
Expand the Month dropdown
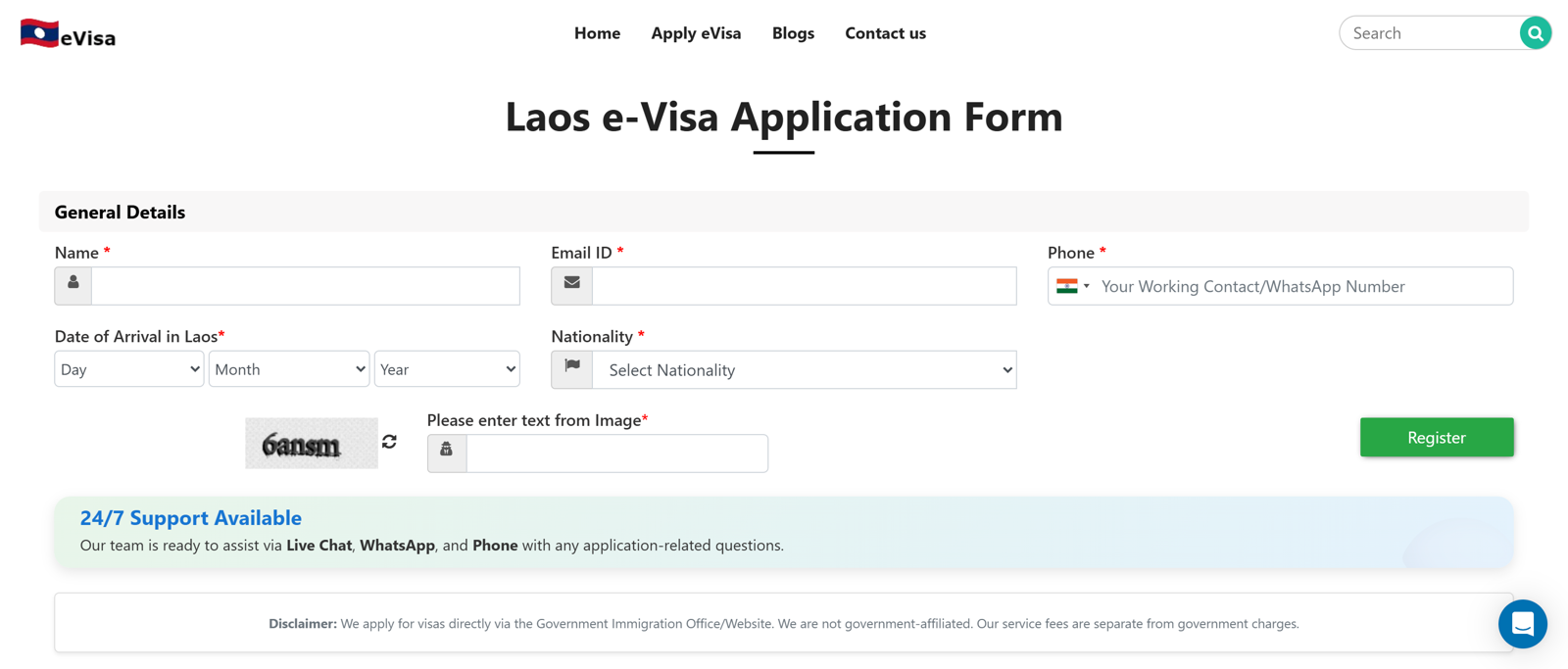289,369
